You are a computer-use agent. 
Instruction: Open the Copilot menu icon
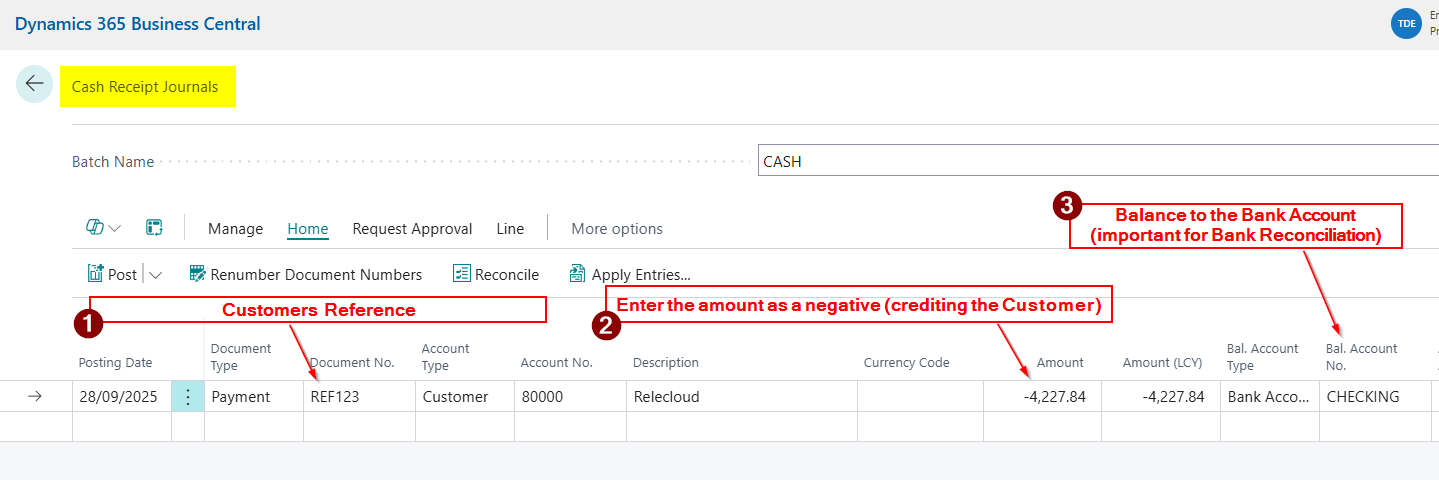pos(95,228)
